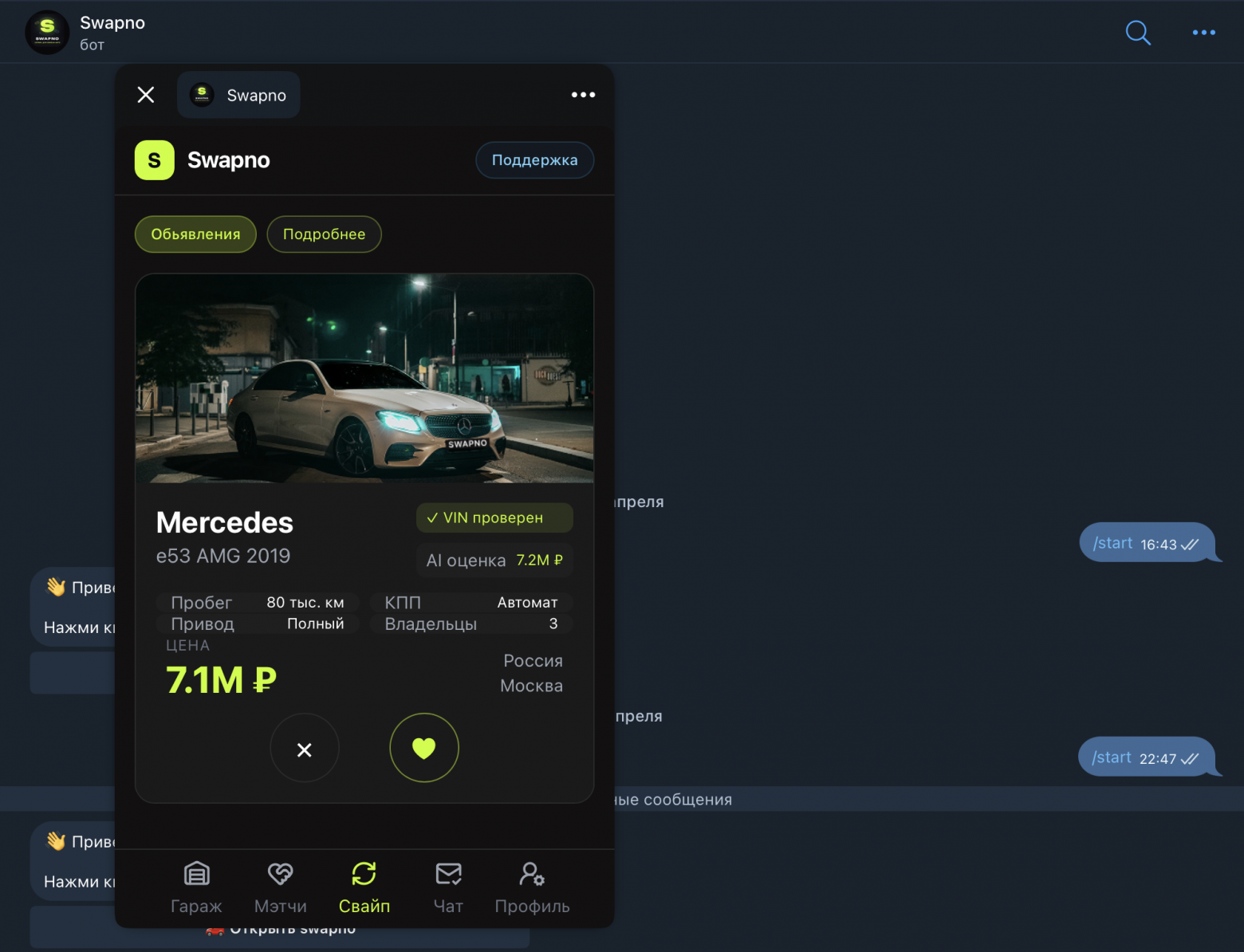
Task: Close the Swapno mini-app with the X
Action: pos(146,94)
